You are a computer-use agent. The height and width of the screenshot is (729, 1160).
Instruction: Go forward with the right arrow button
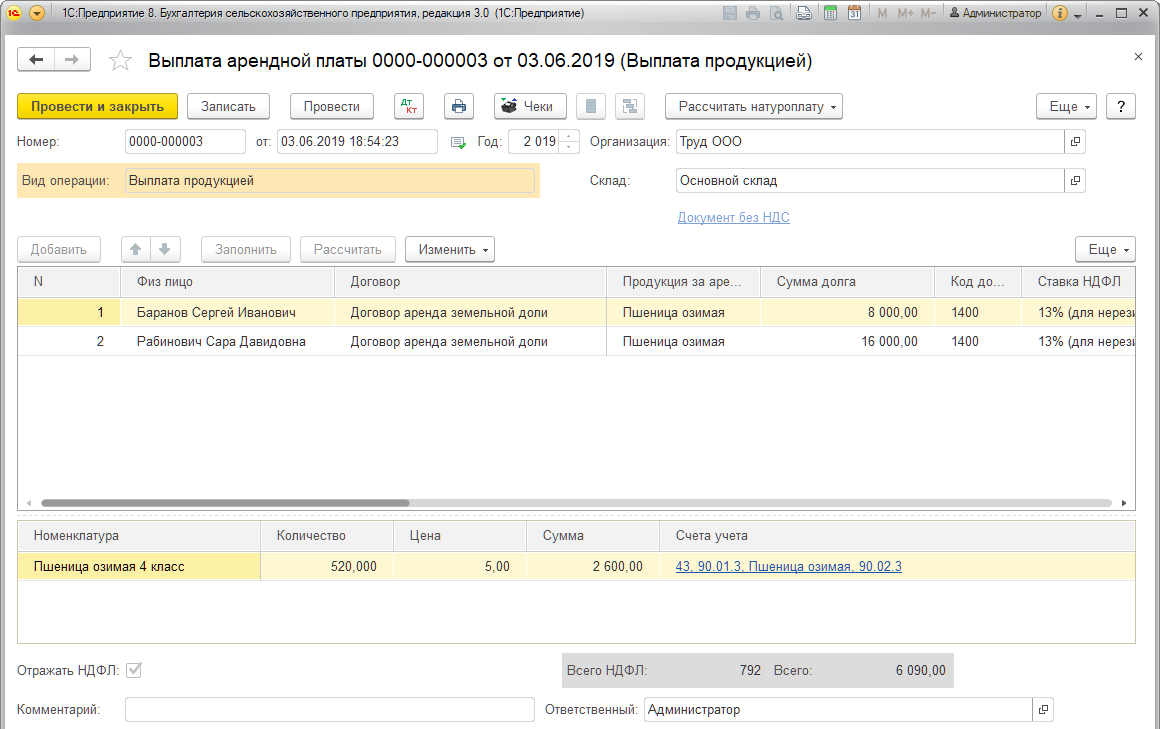[72, 60]
